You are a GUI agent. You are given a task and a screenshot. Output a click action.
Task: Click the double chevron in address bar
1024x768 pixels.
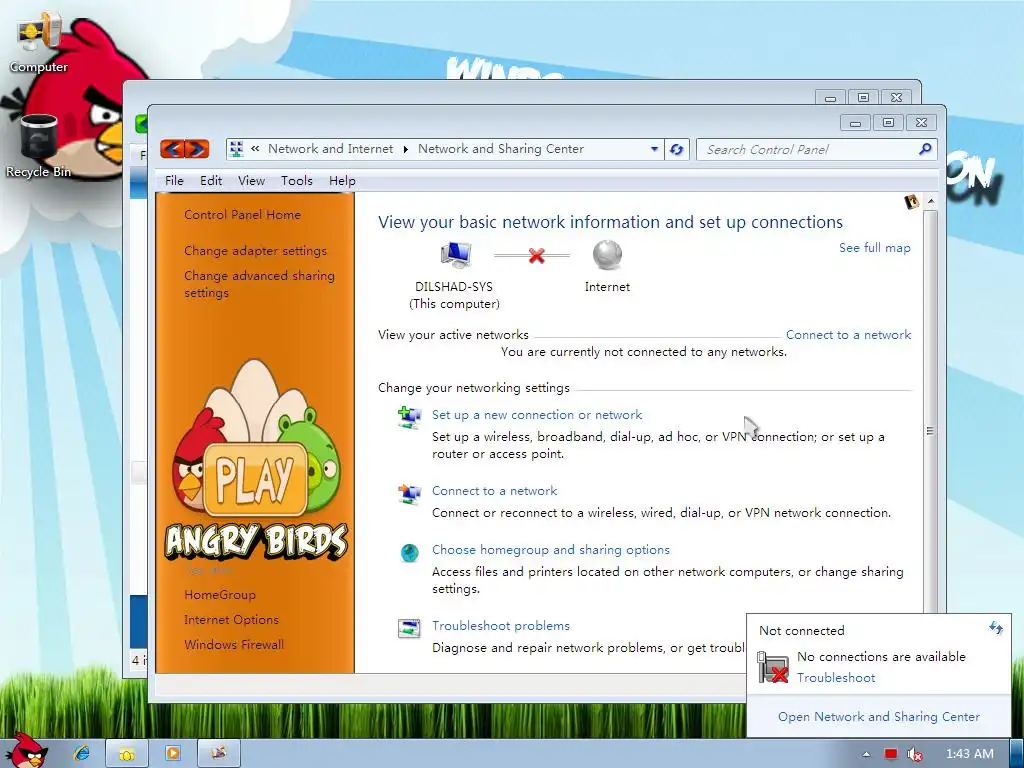click(255, 149)
